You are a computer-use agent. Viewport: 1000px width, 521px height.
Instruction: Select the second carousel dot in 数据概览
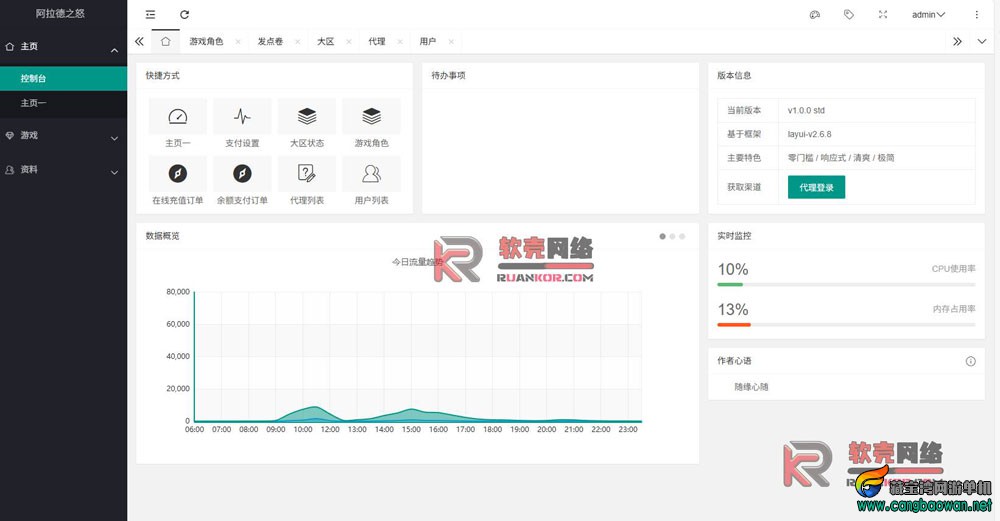click(672, 237)
